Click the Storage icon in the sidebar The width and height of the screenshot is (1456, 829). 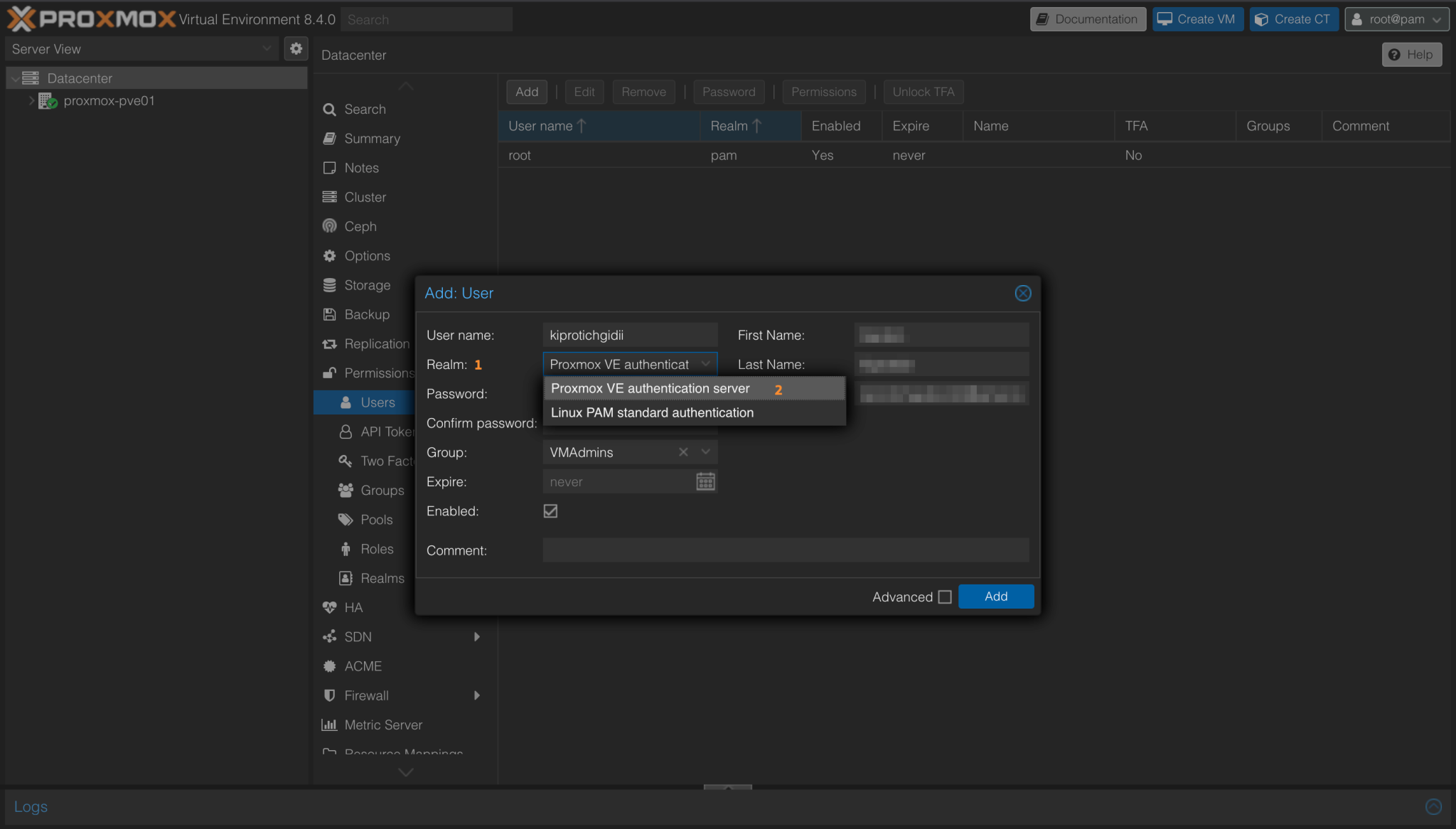point(329,284)
